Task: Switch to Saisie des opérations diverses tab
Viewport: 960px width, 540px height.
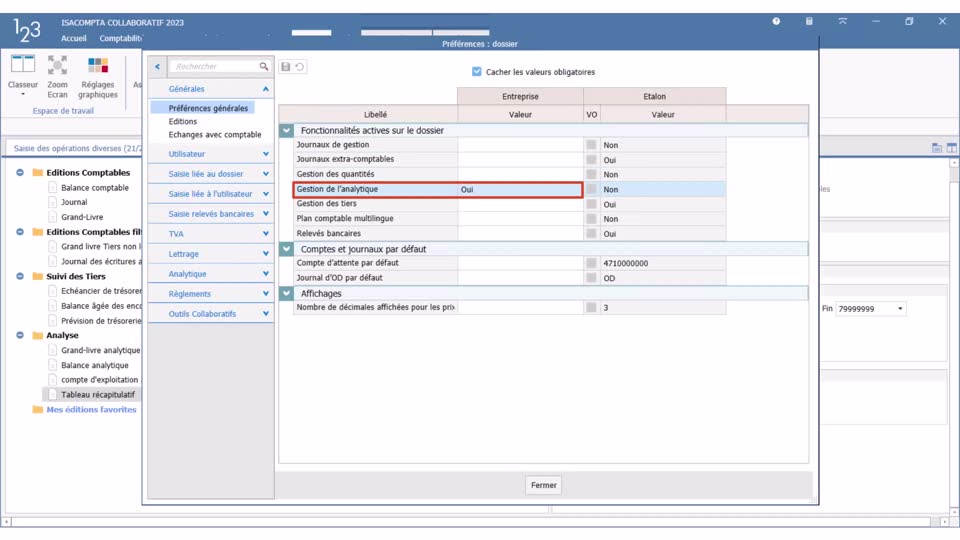Action: coord(77,148)
